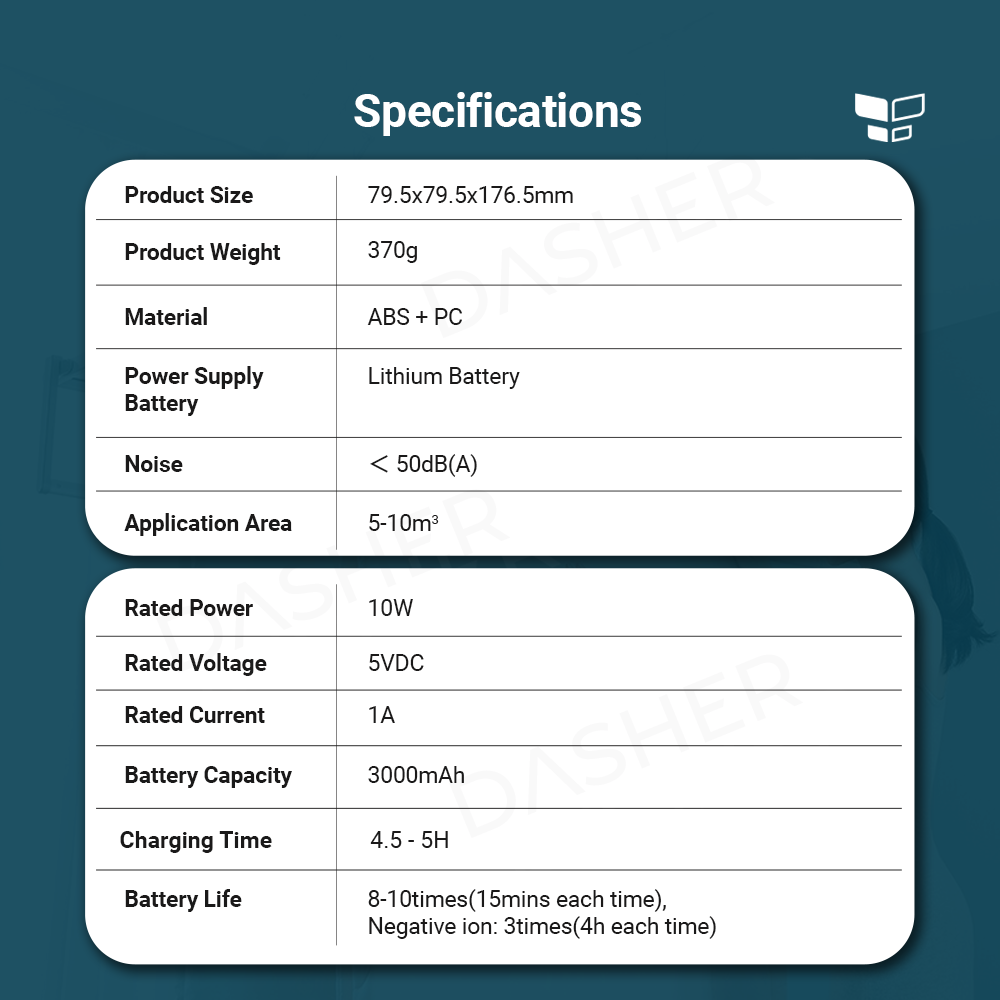This screenshot has width=1000, height=1000.
Task: Select the Product Weight label
Action: point(202,252)
